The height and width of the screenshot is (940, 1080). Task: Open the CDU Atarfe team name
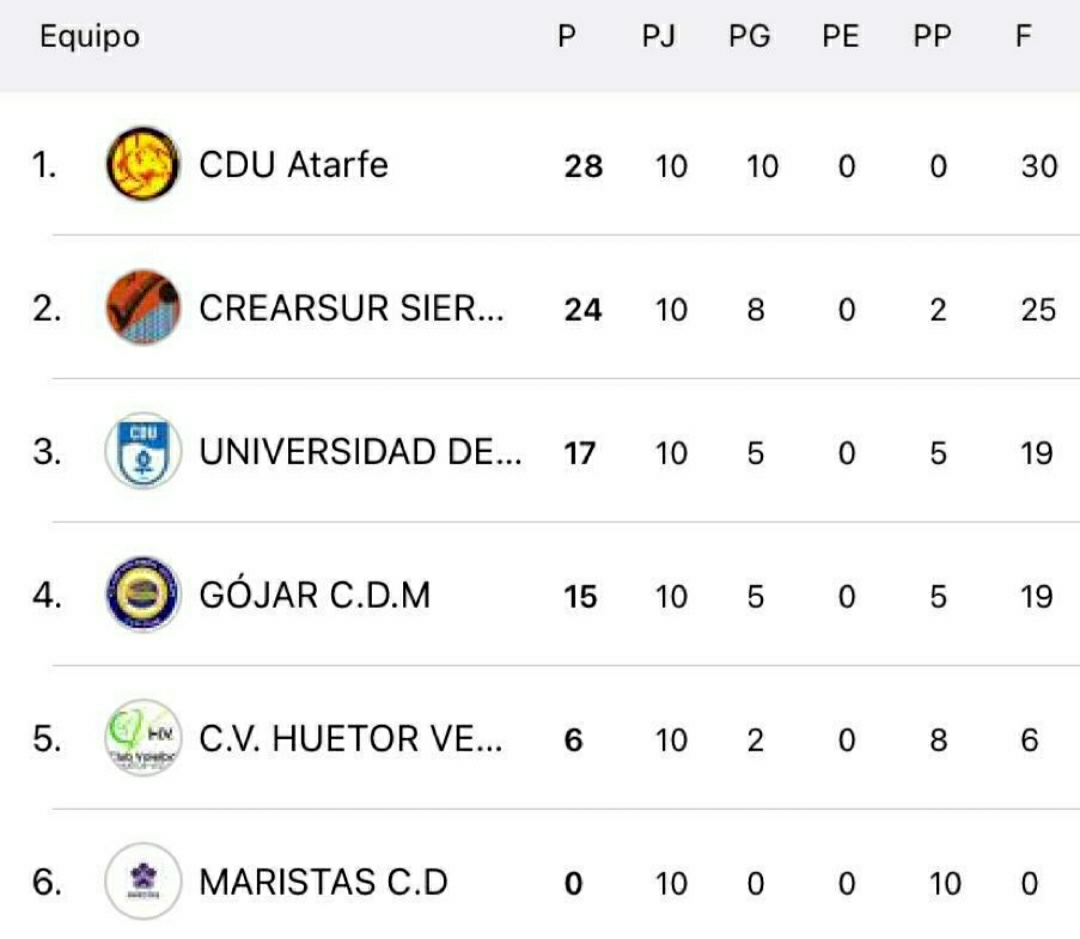pos(293,165)
